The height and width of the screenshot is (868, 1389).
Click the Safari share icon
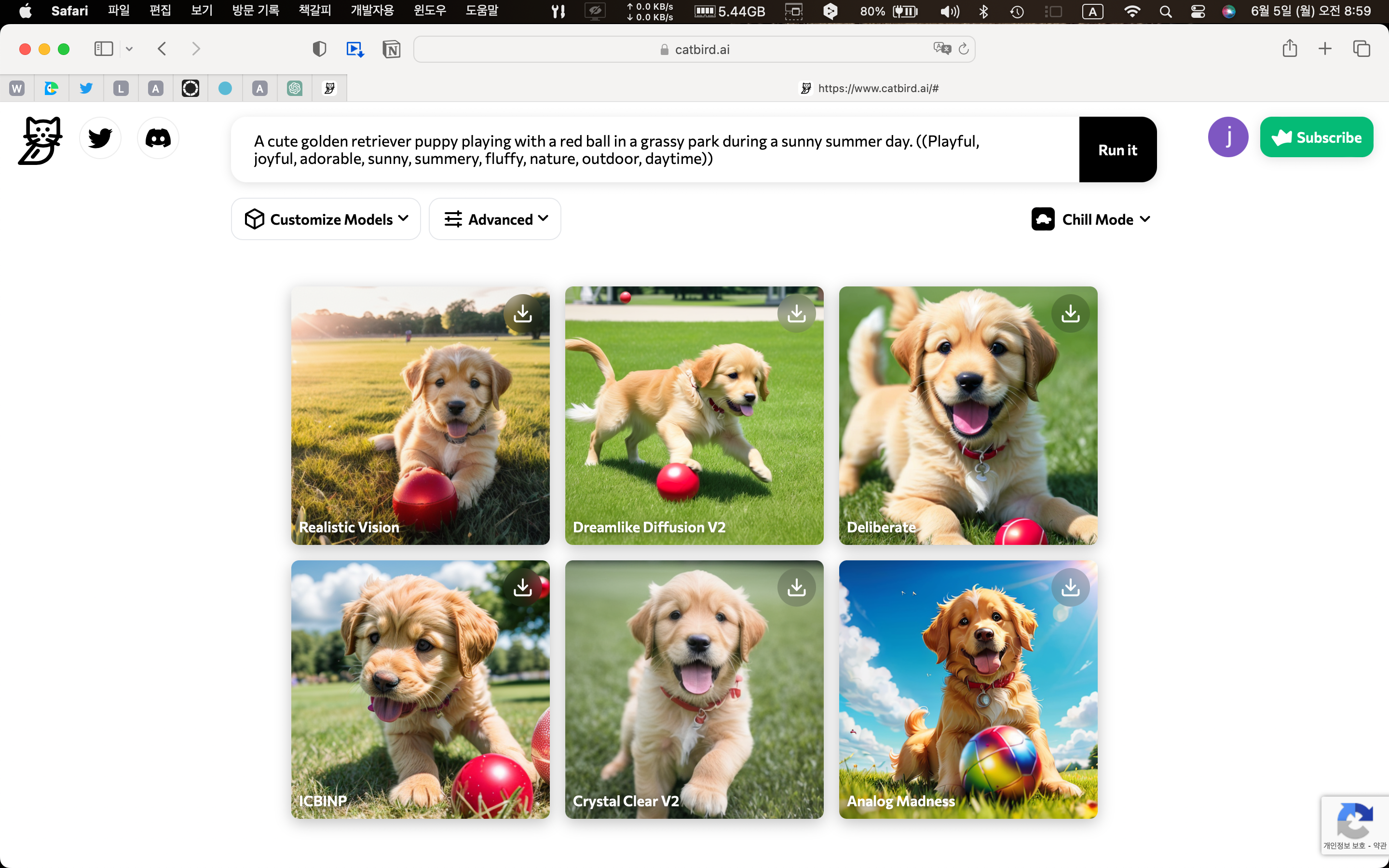click(x=1289, y=49)
